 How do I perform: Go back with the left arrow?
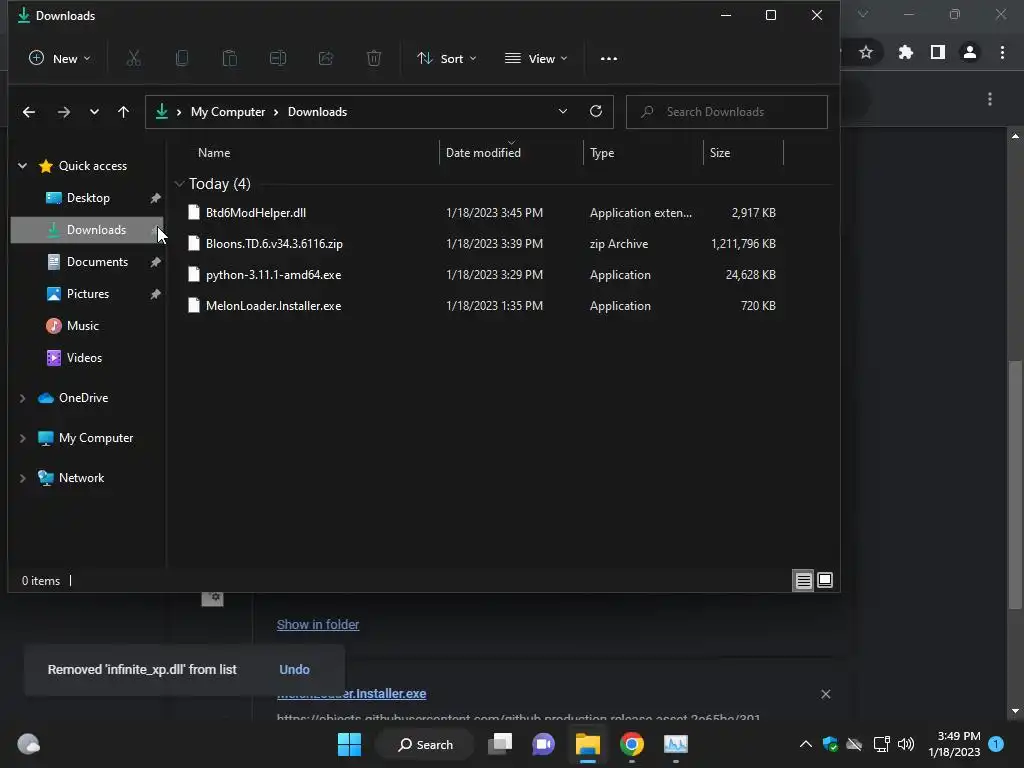[x=29, y=112]
